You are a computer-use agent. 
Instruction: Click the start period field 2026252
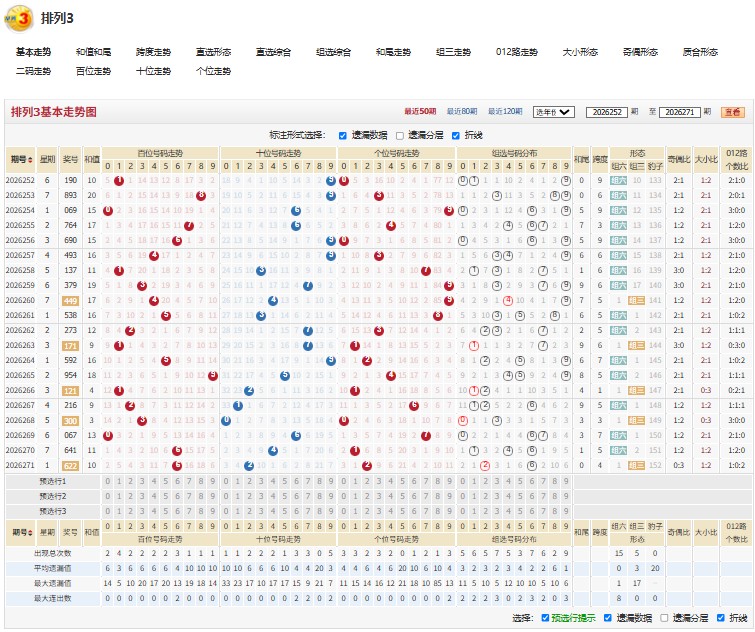[x=607, y=112]
